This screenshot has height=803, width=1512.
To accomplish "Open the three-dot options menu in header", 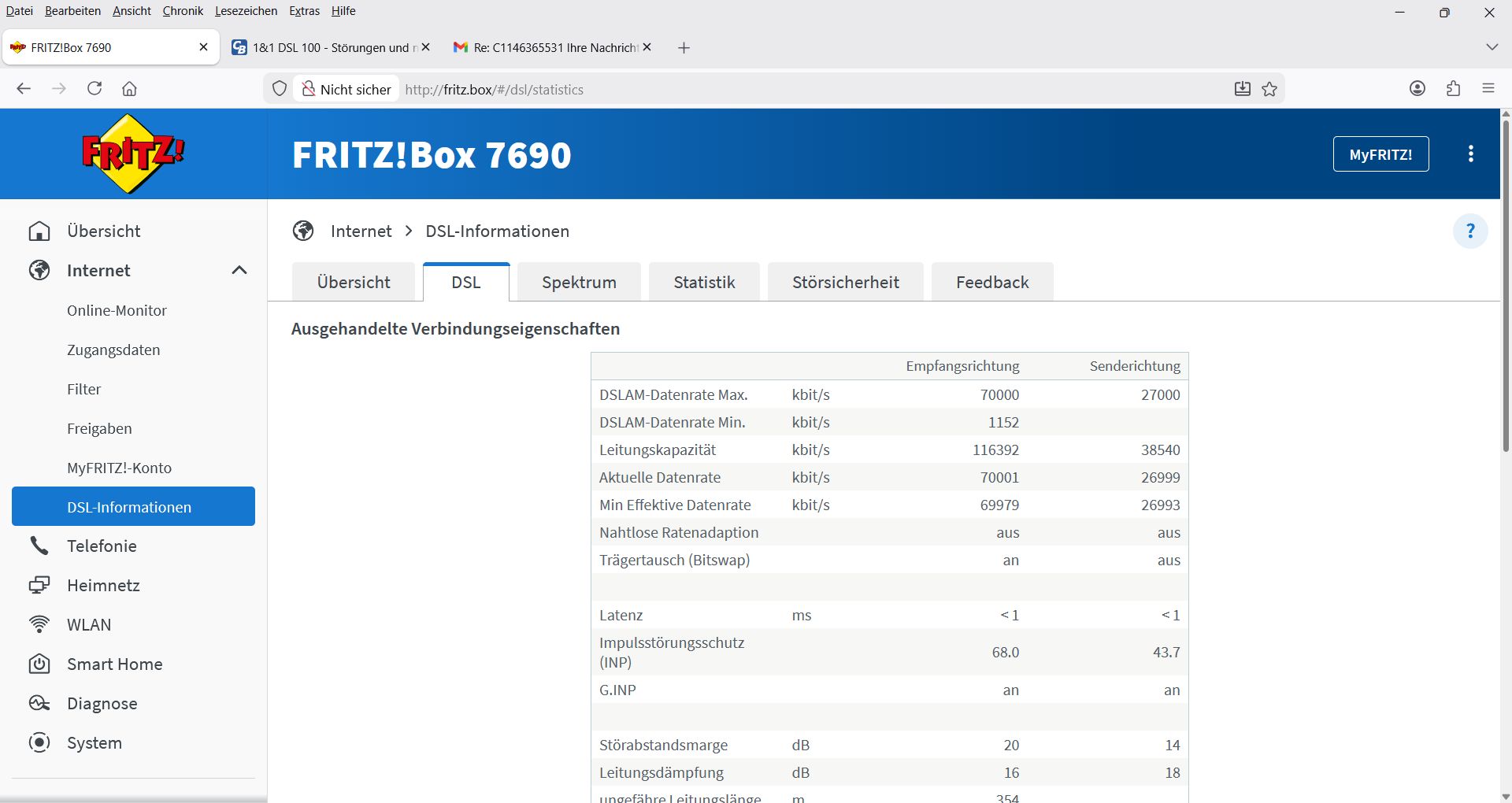I will (x=1471, y=154).
